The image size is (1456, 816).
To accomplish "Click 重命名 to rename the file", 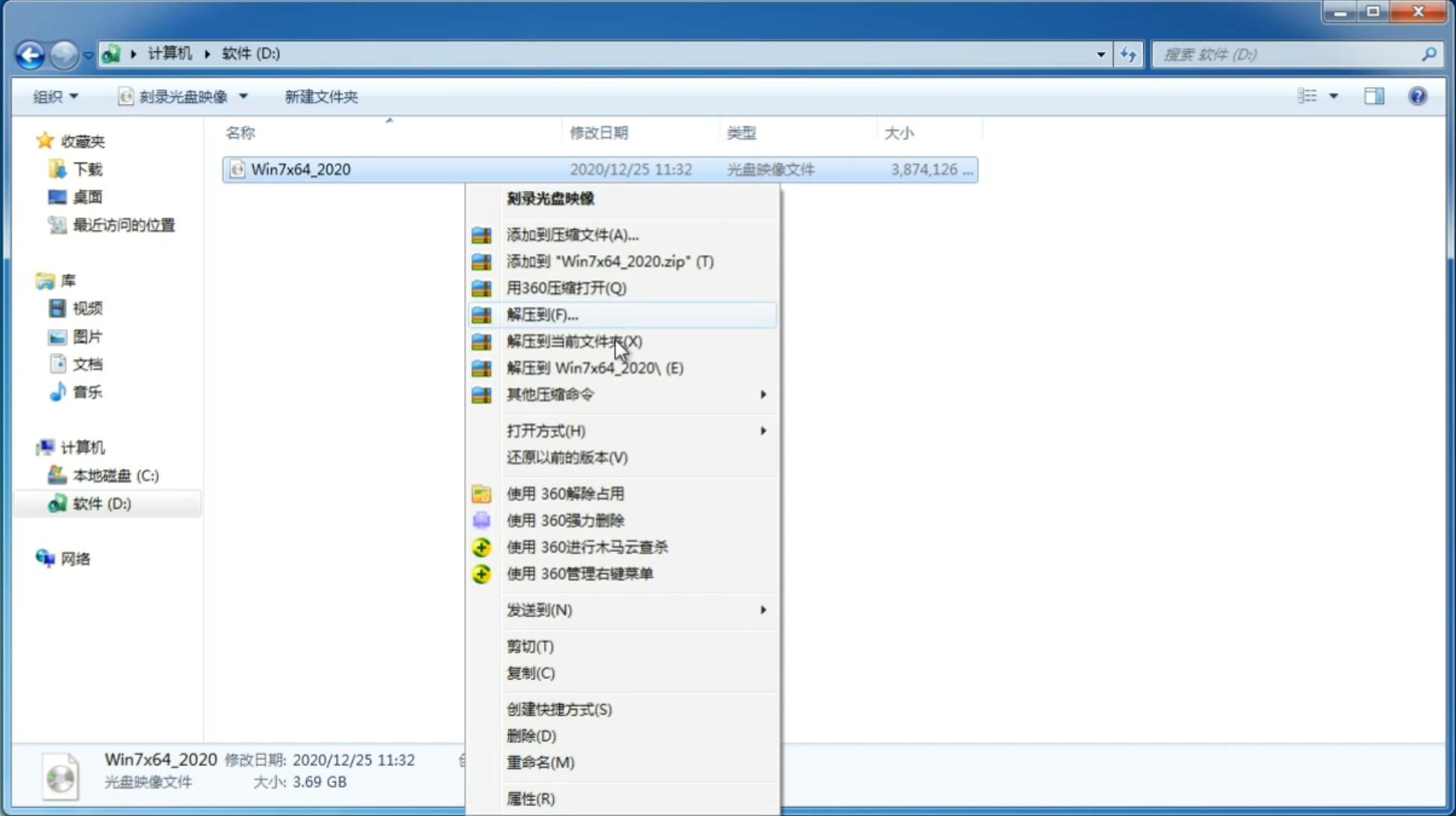I will pos(540,762).
